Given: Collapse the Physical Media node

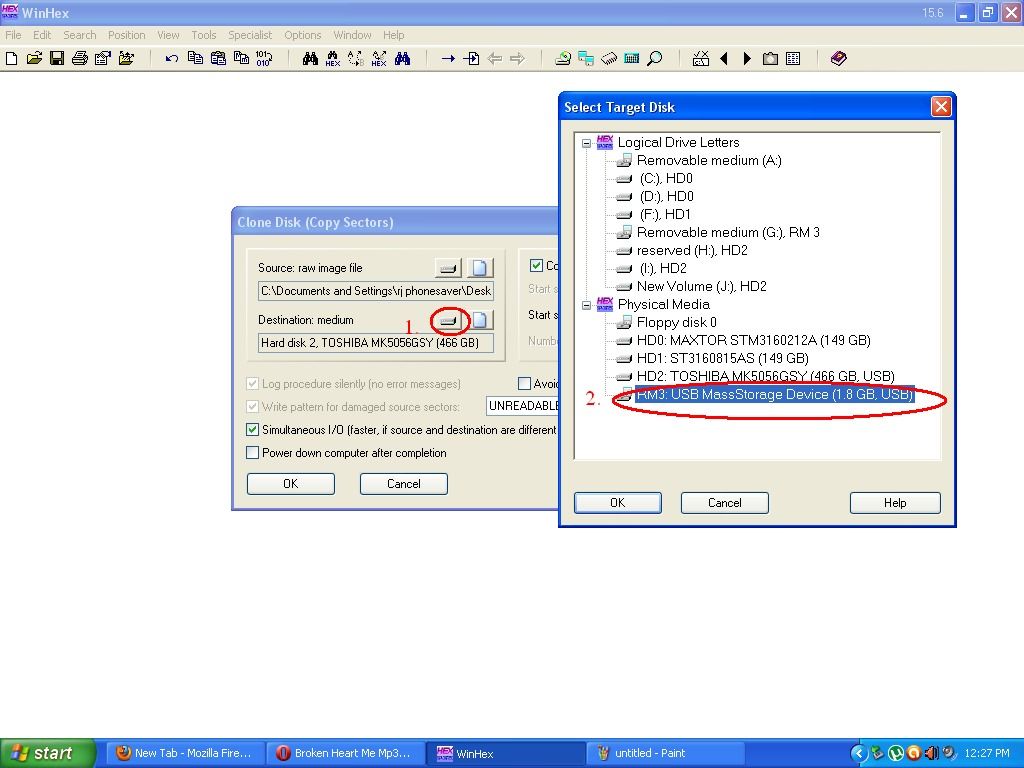Looking at the screenshot, I should pos(586,305).
